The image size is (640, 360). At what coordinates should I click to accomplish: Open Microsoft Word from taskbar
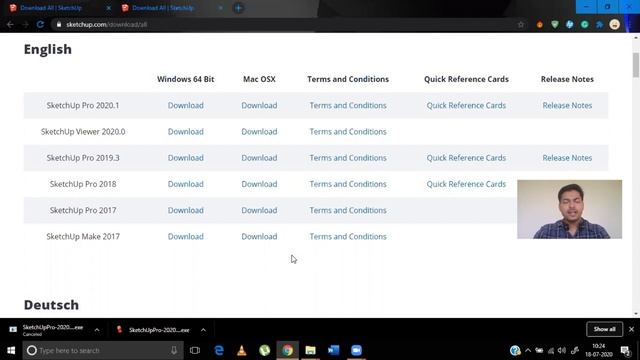pos(333,350)
